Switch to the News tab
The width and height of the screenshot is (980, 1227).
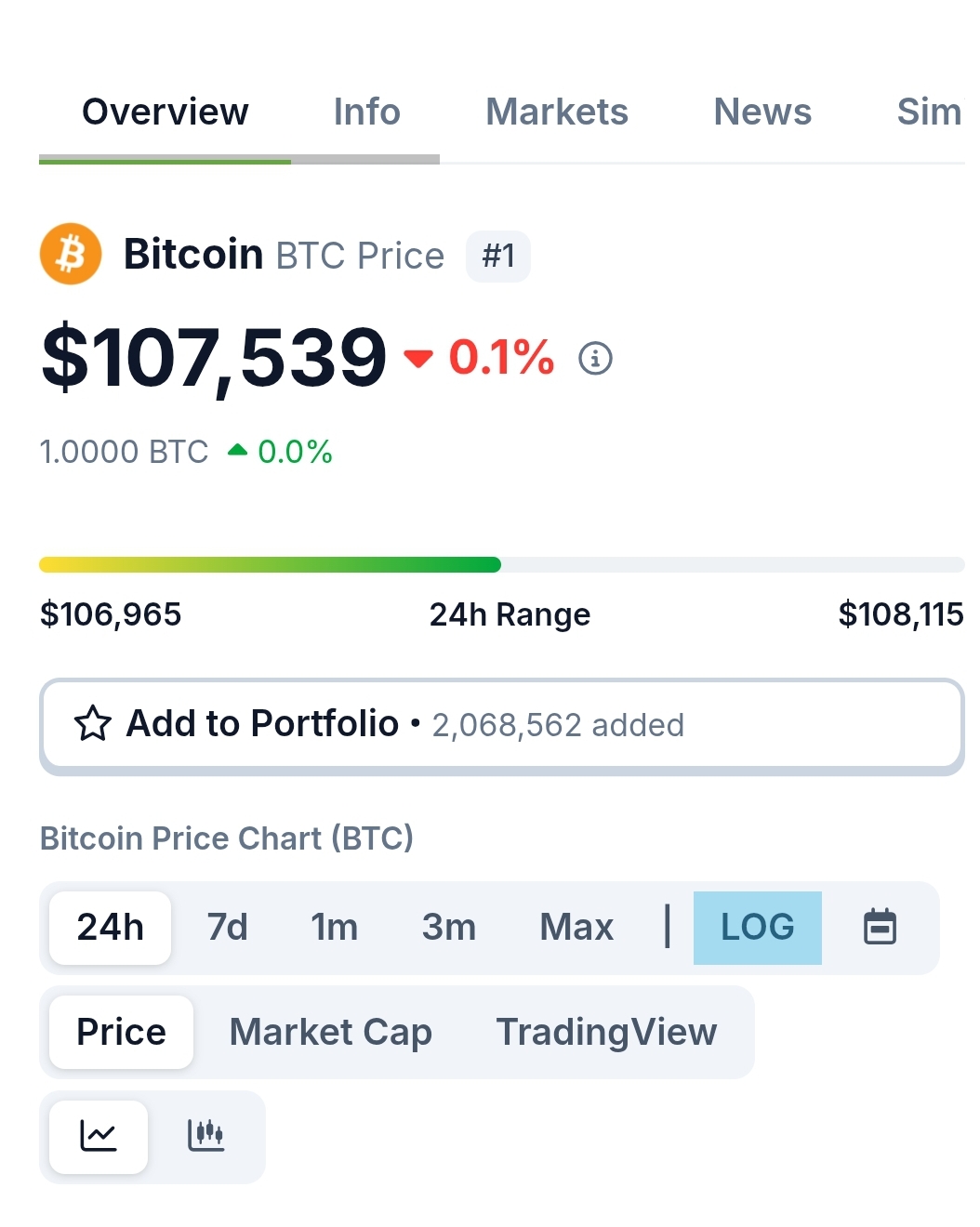(762, 112)
